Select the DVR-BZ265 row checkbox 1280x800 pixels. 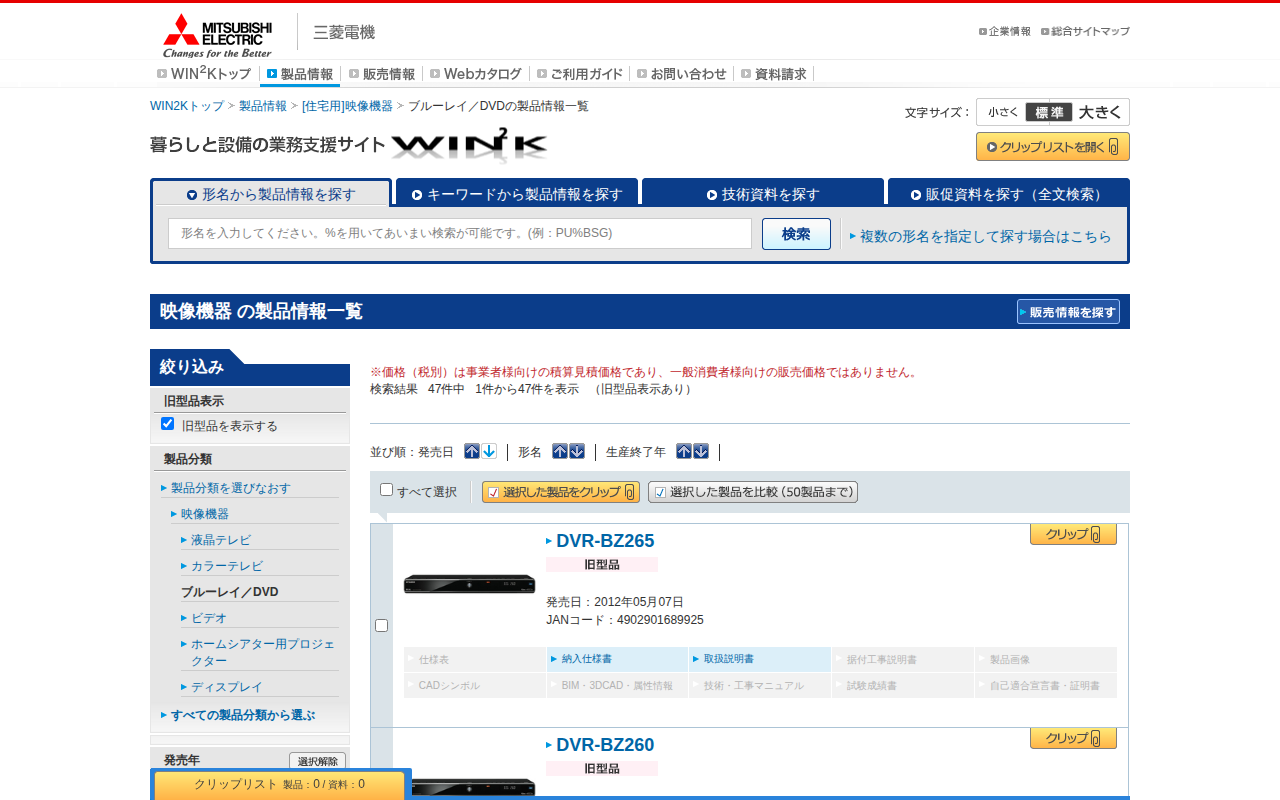click(x=381, y=625)
